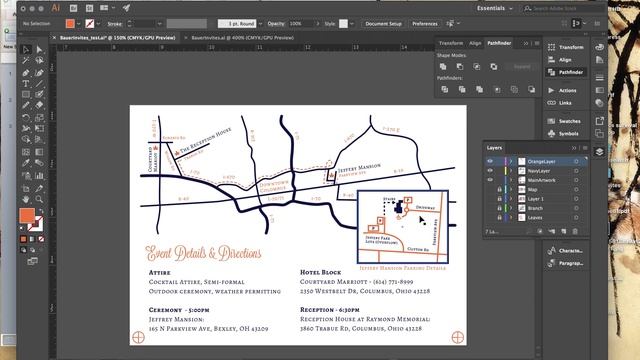Select the Line Segment tool
This screenshot has width=640, height=360.
coord(39,84)
